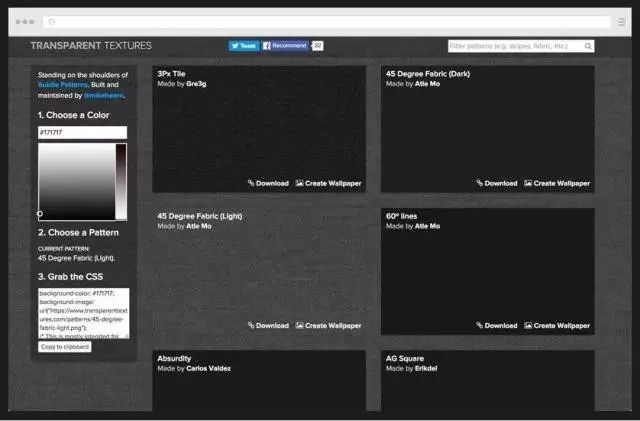This screenshot has width=640, height=421.
Task: Click Atle Mo under 45 Degree Fabric (Light)
Action: [199, 226]
